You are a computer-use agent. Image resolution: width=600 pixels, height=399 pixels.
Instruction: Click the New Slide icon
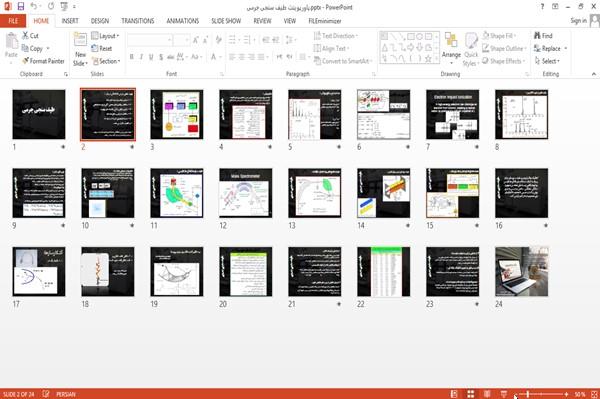coord(80,40)
